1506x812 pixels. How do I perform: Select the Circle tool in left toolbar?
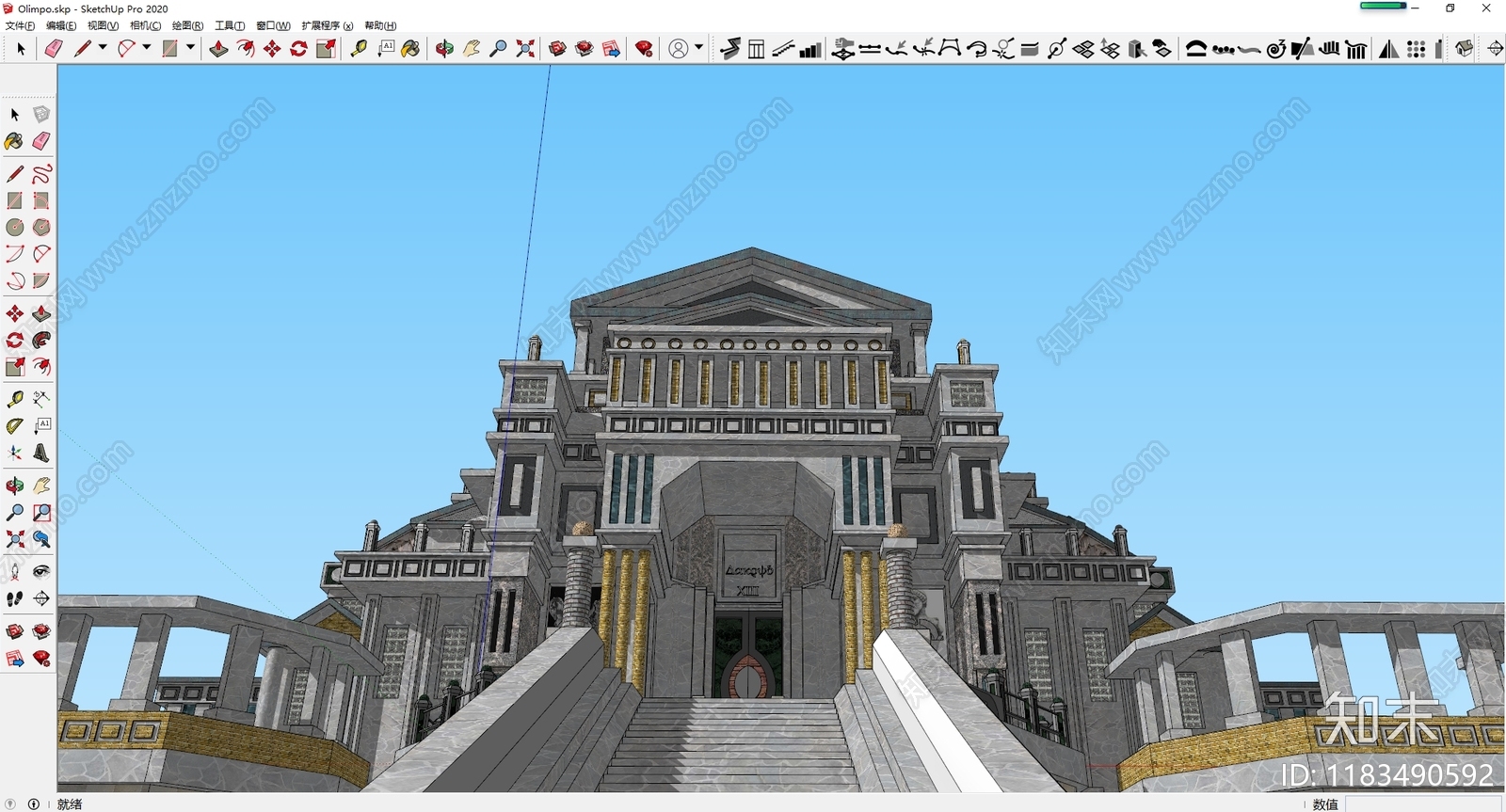coord(15,227)
